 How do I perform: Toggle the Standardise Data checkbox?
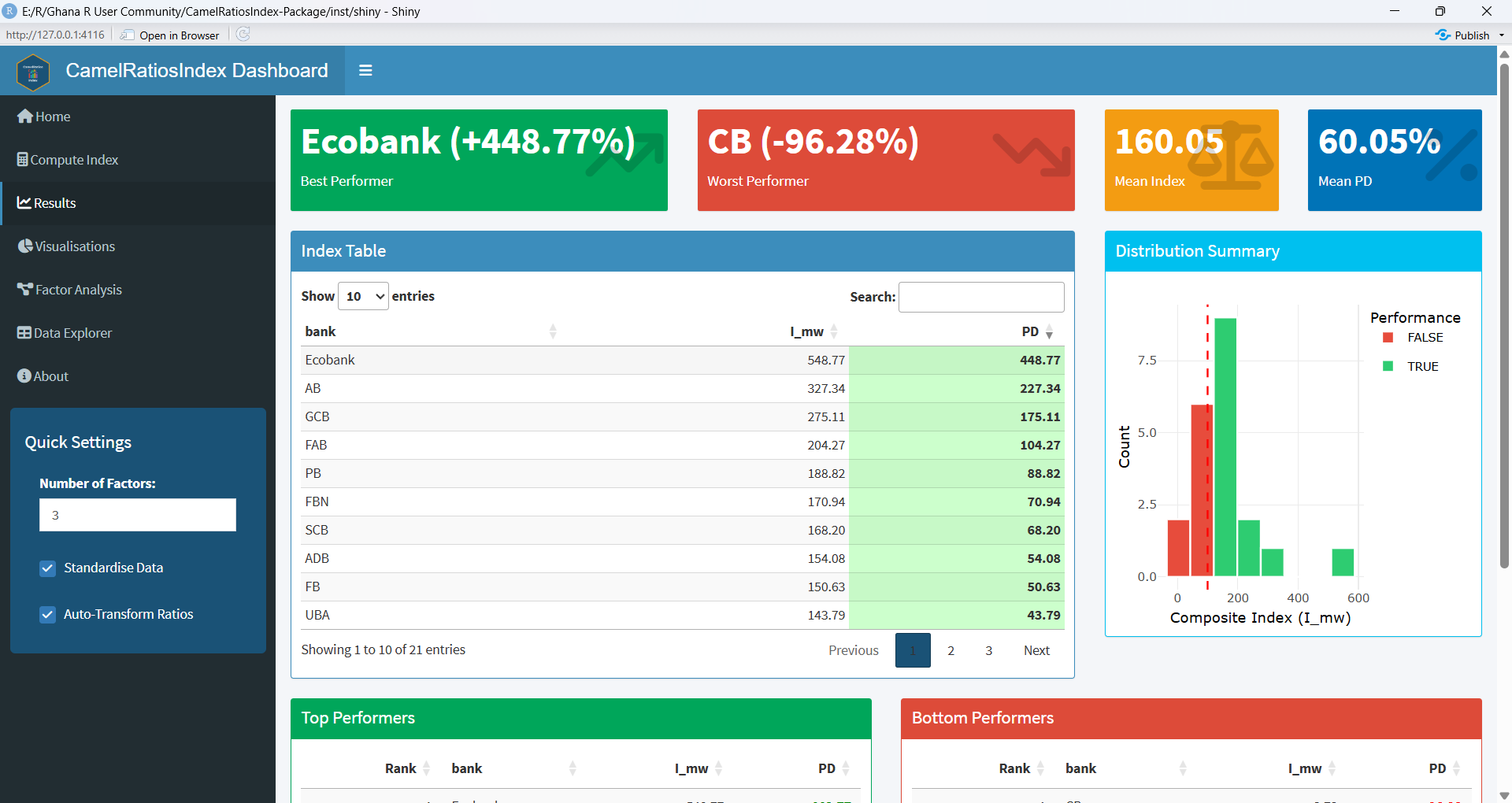tap(48, 568)
